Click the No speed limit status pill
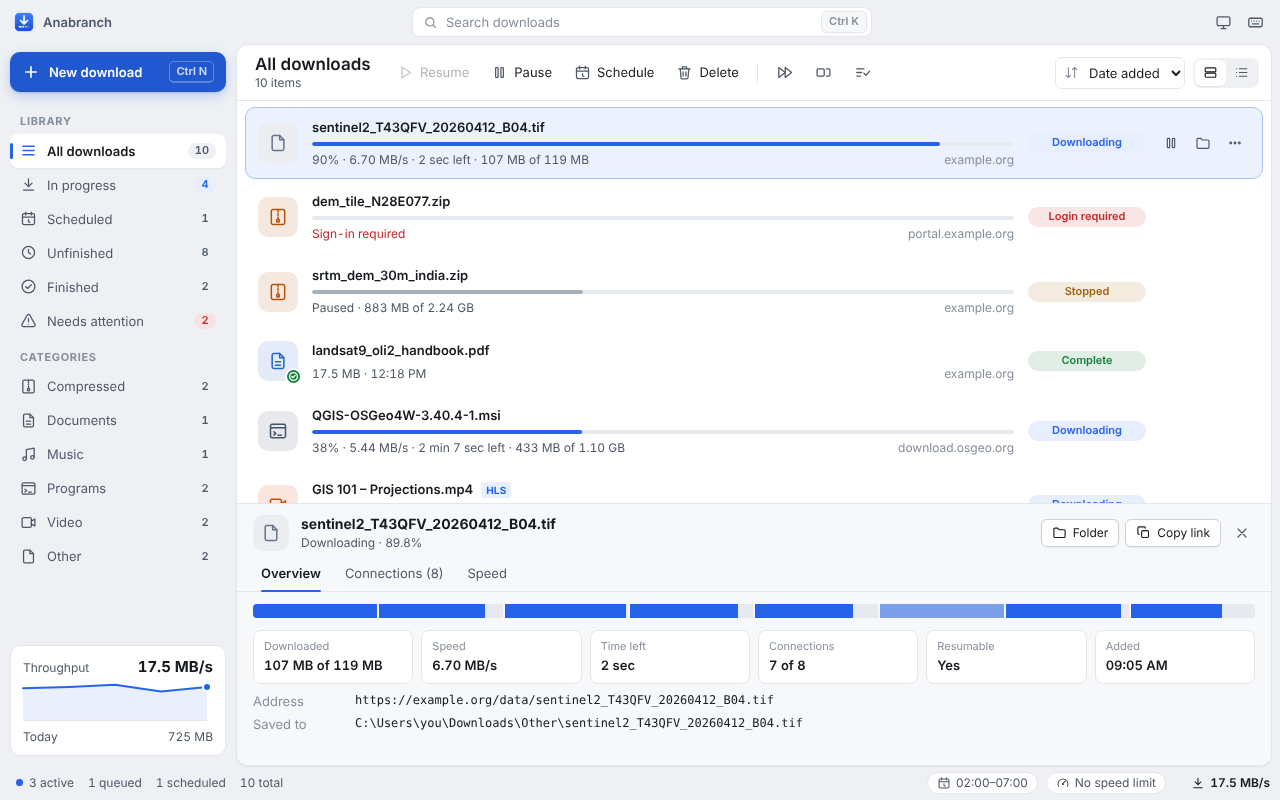Image resolution: width=1280 pixels, height=800 pixels. click(x=1106, y=783)
